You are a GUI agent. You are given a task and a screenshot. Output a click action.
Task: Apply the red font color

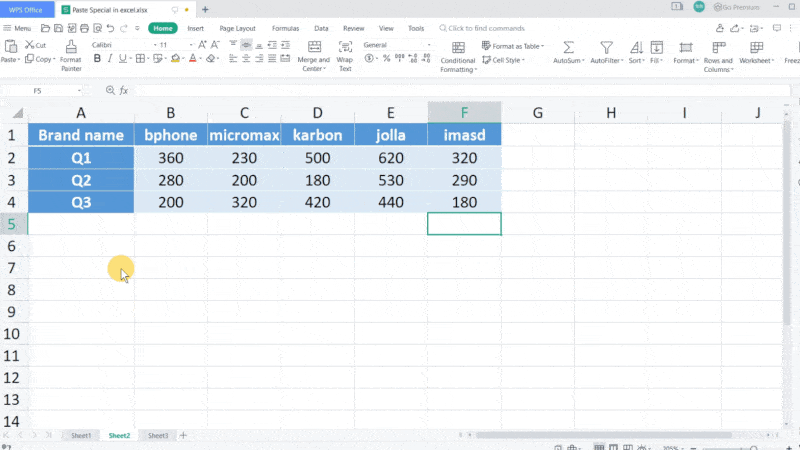coord(193,59)
